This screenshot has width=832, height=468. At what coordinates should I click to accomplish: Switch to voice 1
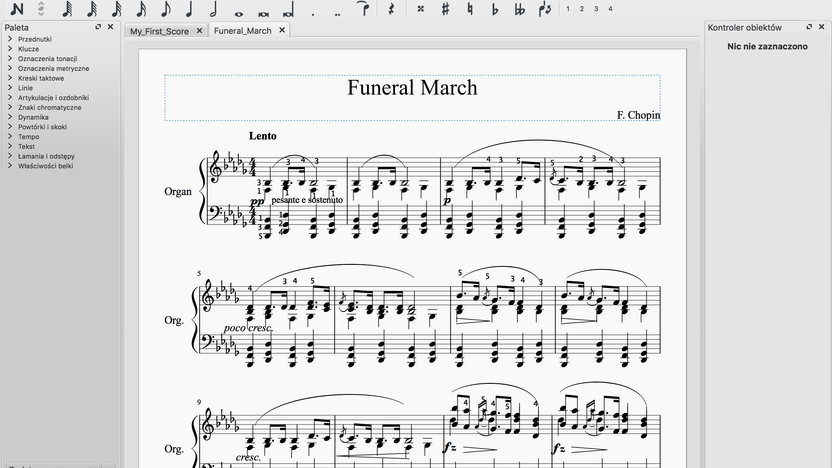pos(568,8)
